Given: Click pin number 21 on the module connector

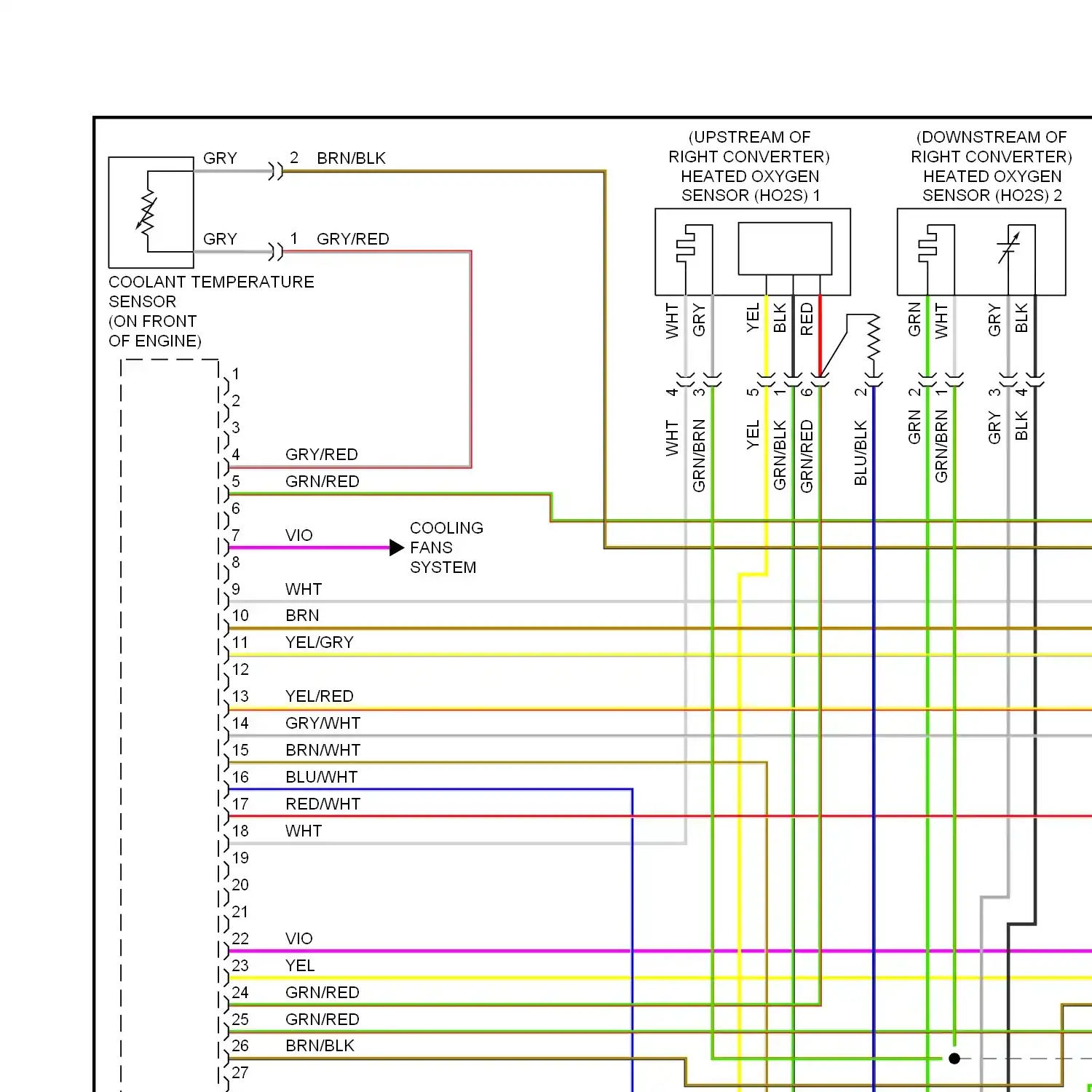Looking at the screenshot, I should (240, 911).
